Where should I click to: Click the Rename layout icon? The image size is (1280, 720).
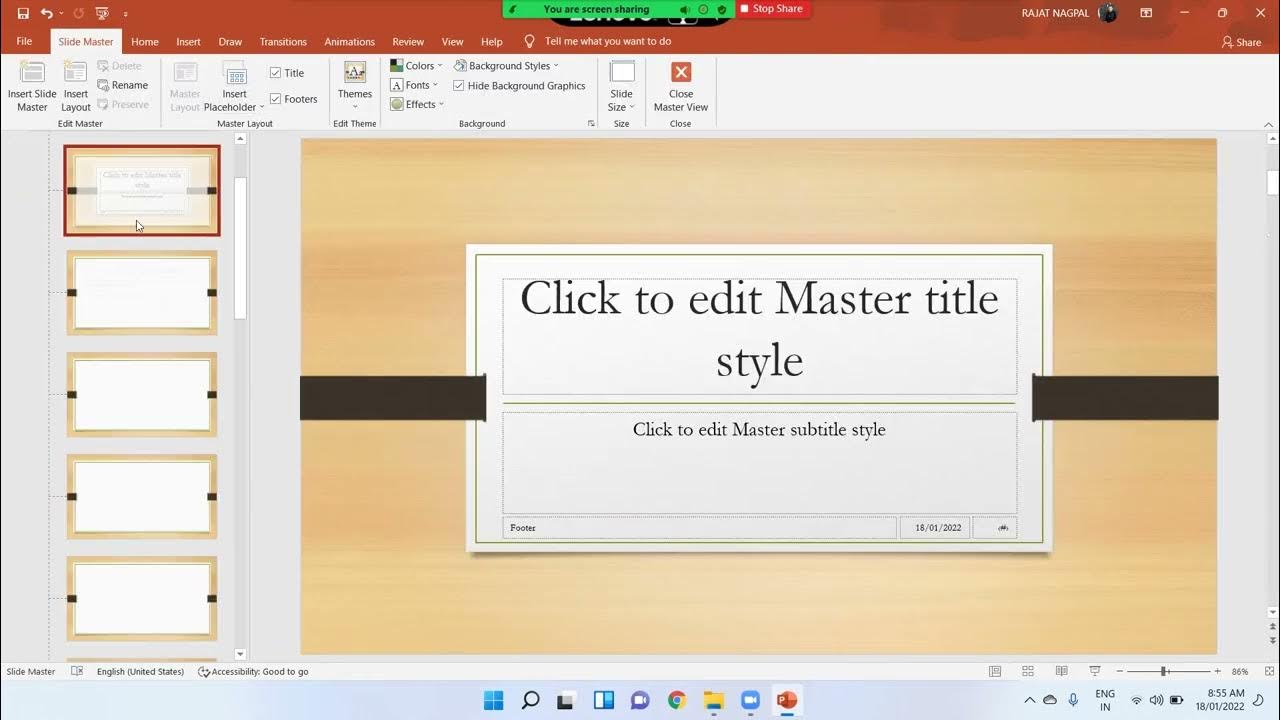[x=104, y=85]
